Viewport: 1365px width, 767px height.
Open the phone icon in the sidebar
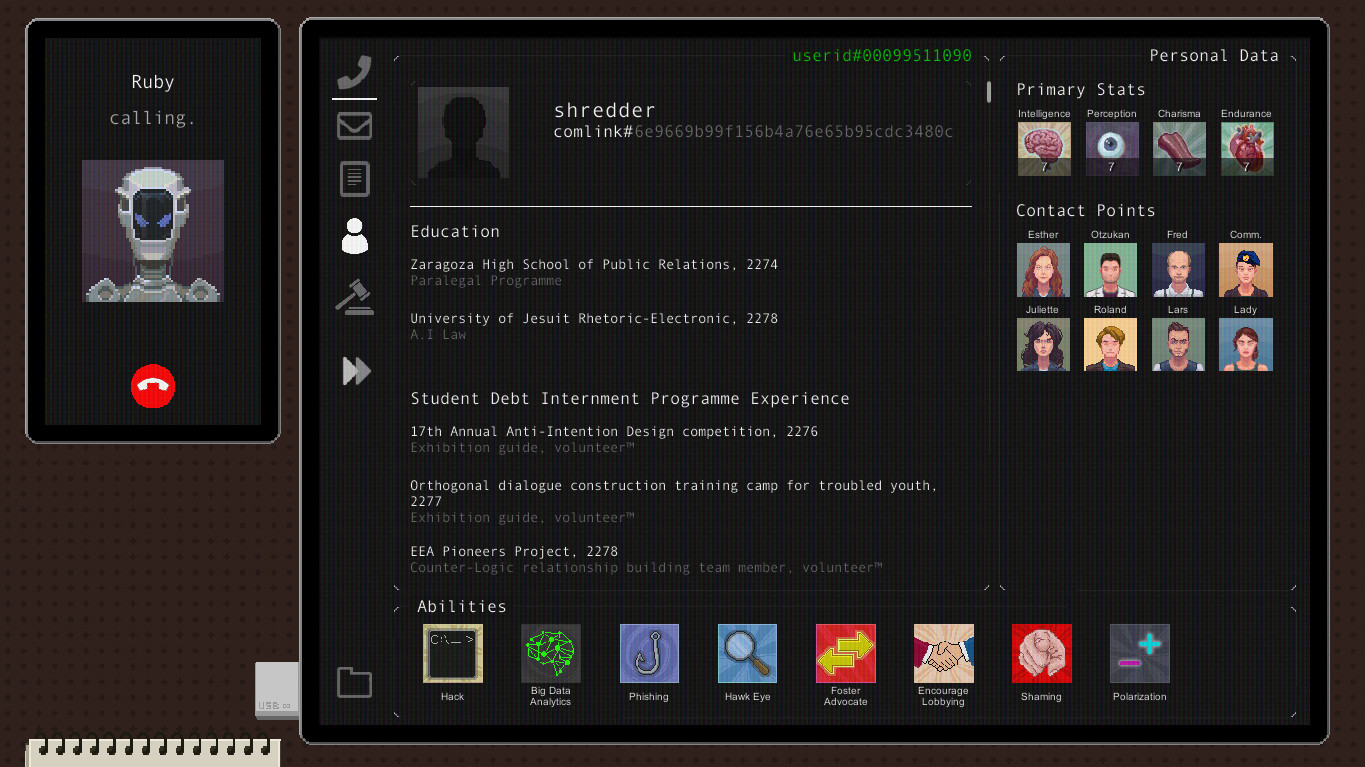(354, 71)
